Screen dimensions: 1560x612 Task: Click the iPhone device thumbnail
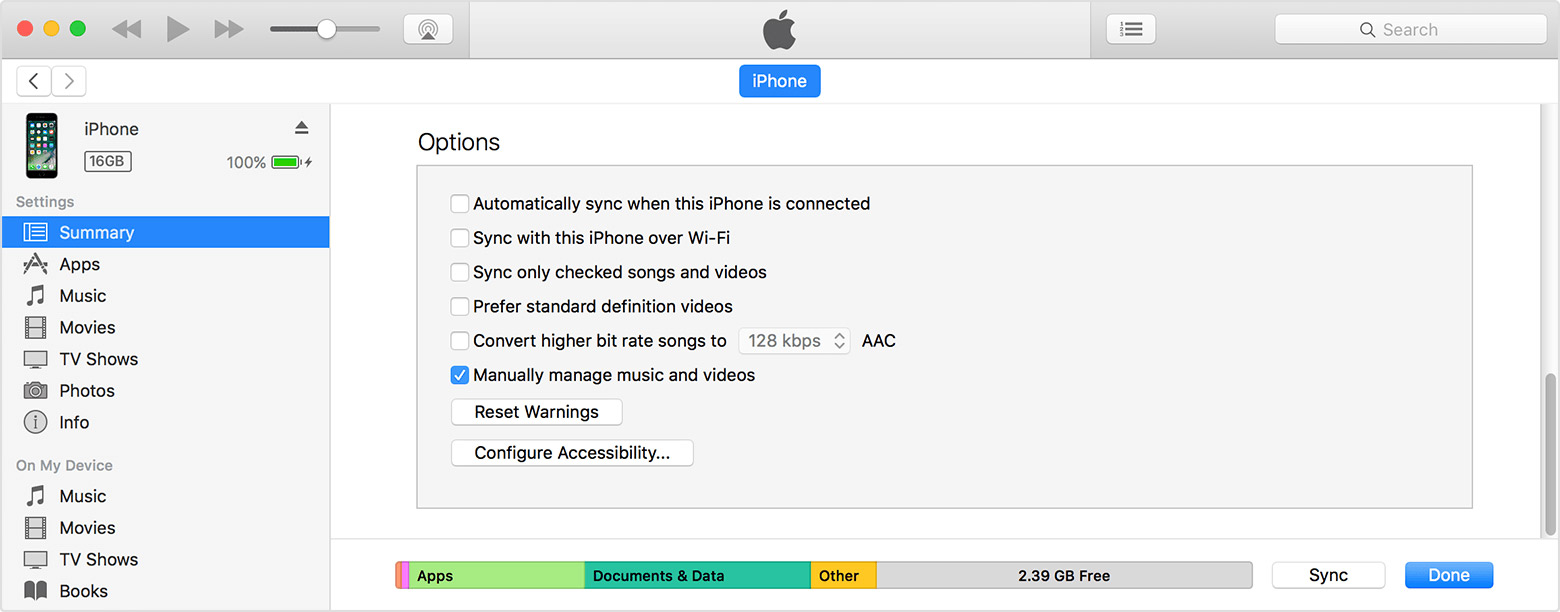click(x=42, y=146)
